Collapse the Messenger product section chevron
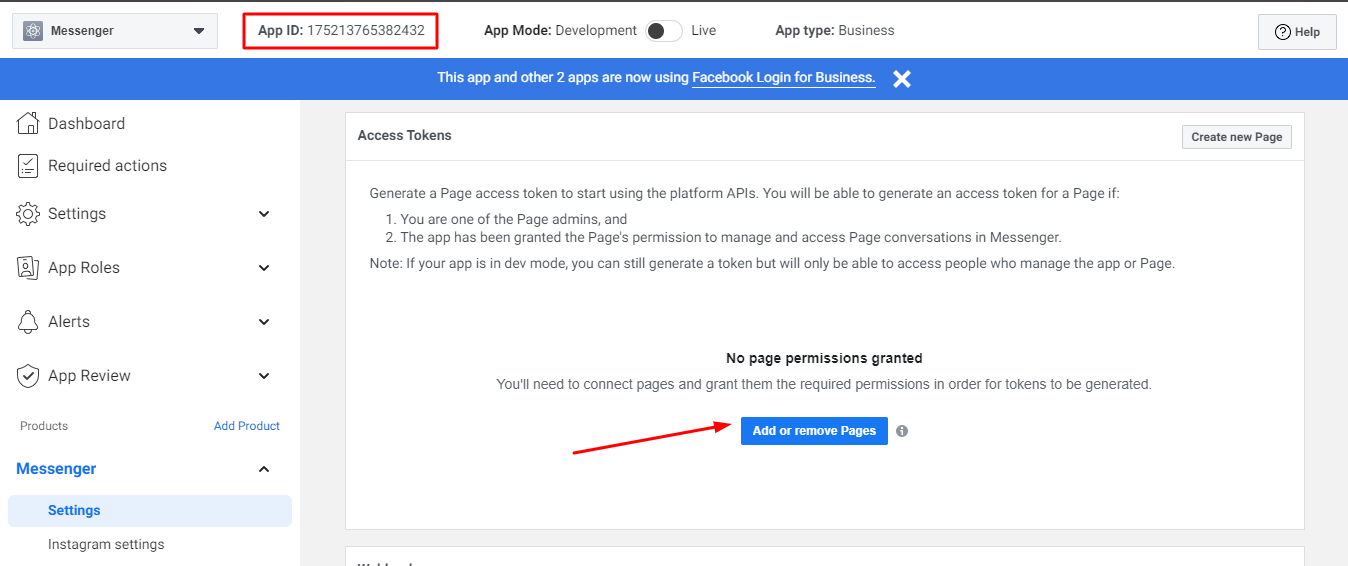Screen dimensions: 1348x566 [264, 469]
